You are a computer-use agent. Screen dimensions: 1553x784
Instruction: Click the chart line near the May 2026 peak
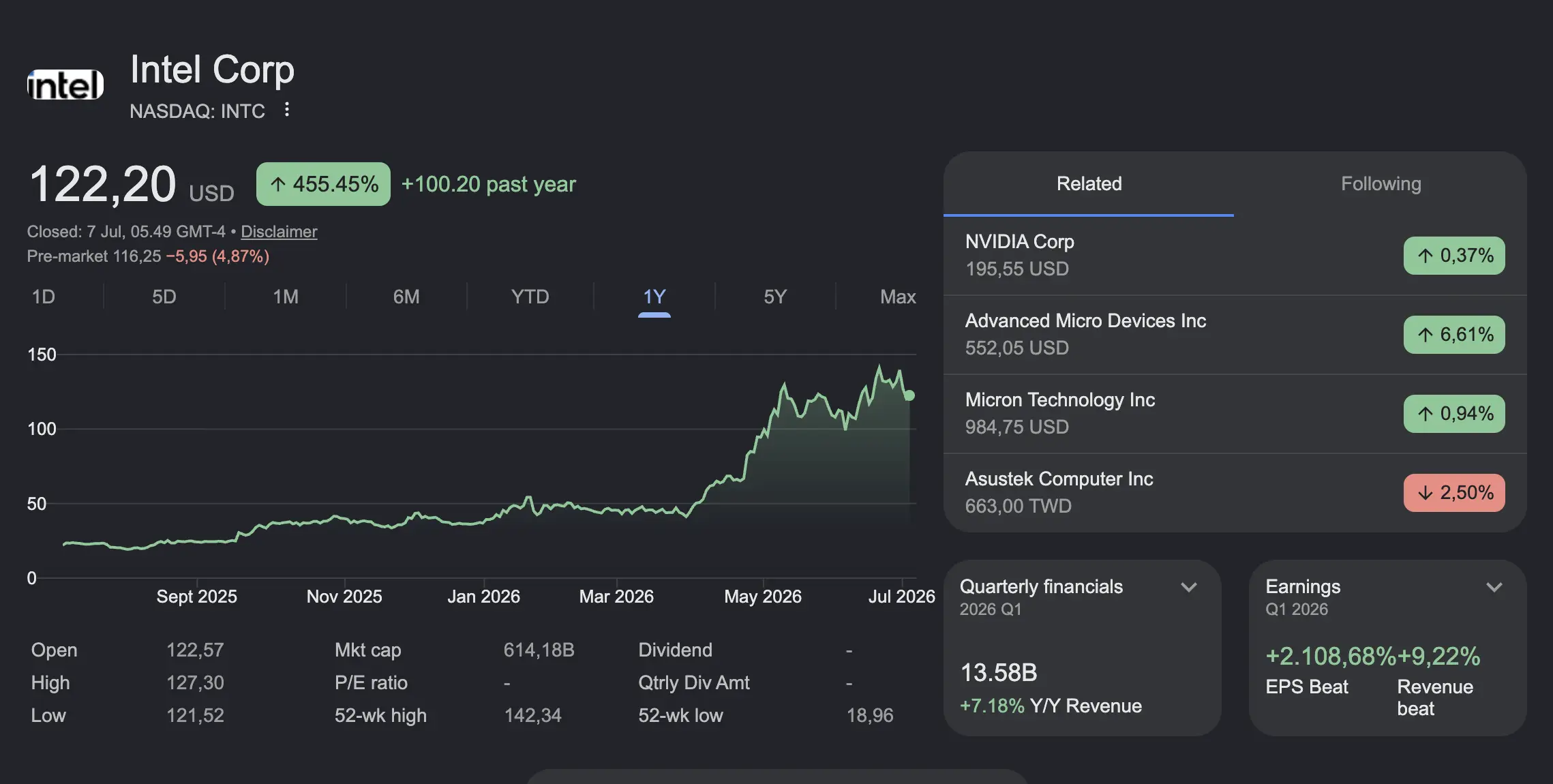click(x=784, y=385)
